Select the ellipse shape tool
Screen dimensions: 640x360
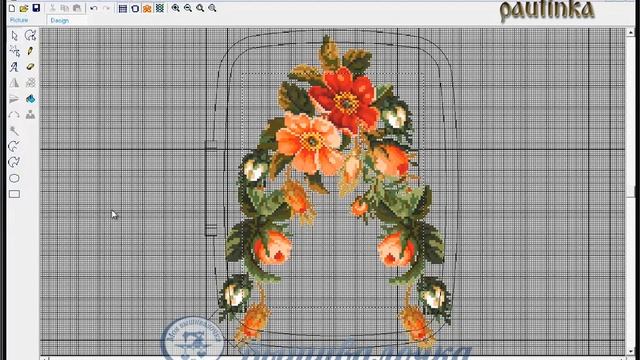[x=14, y=178]
